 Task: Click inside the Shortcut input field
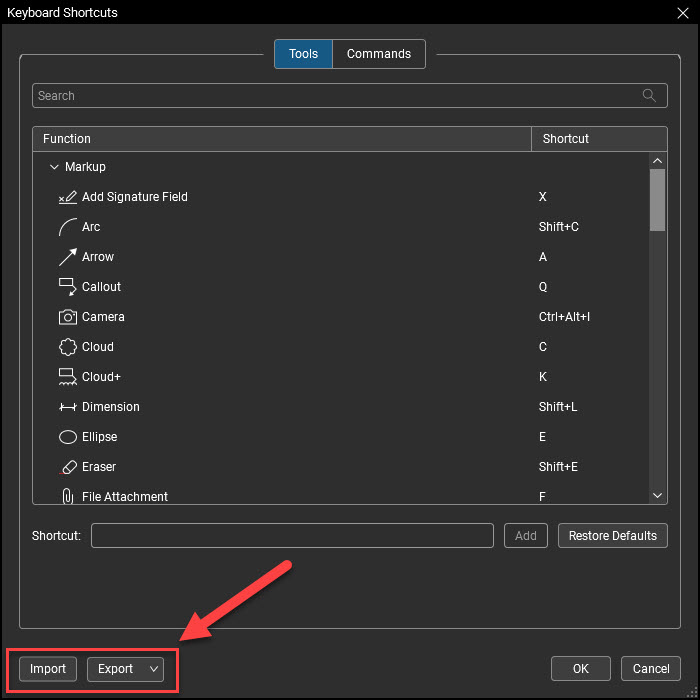tap(292, 535)
